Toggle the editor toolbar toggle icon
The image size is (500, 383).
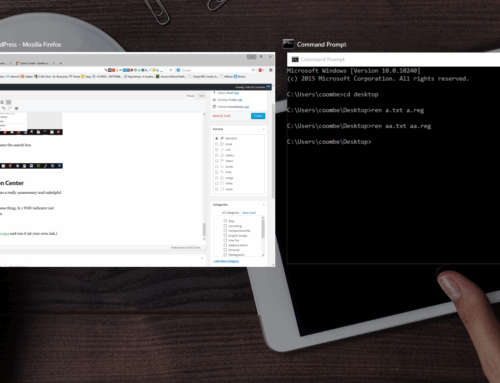tap(9, 102)
